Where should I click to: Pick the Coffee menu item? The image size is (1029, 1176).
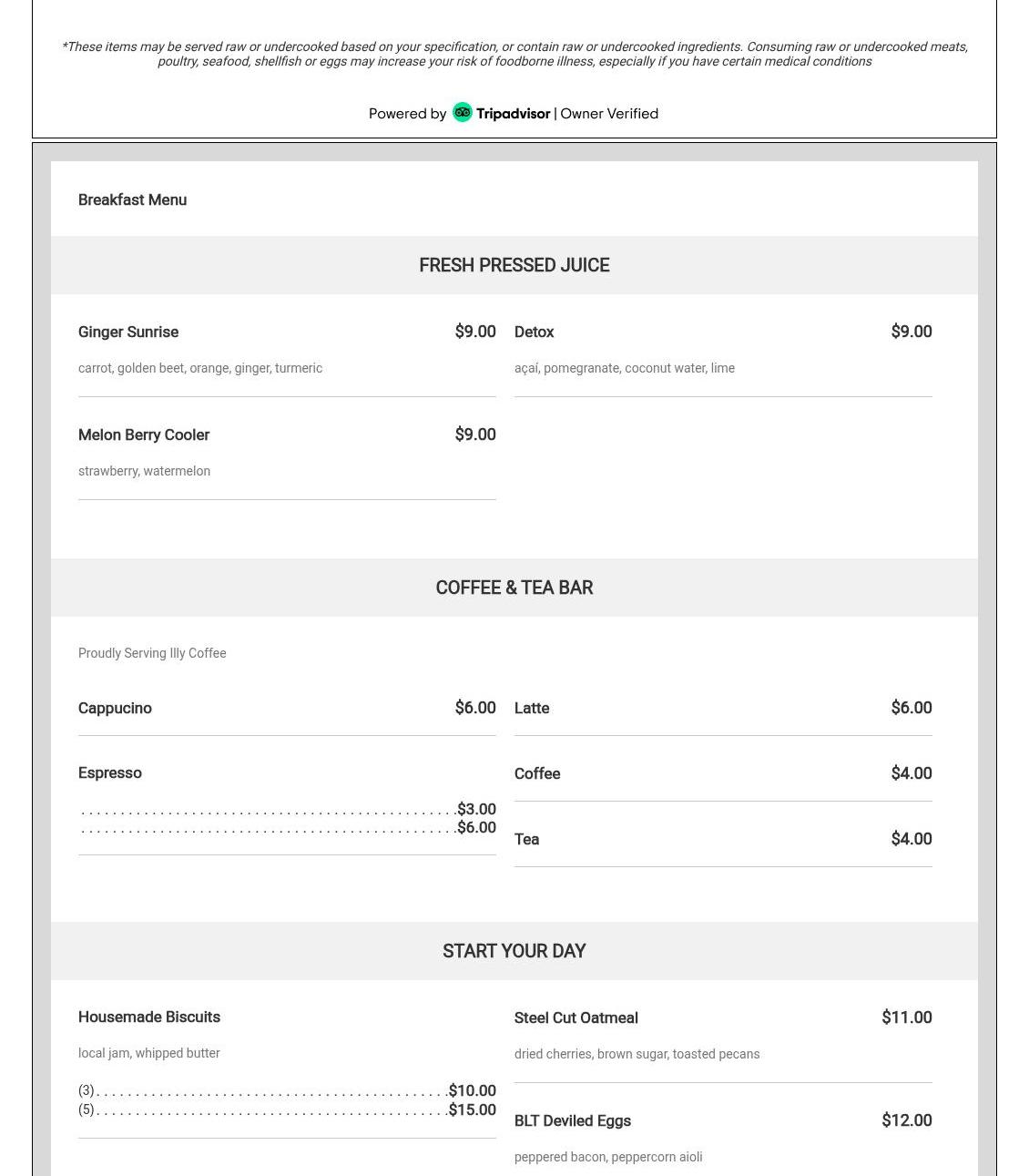537,774
